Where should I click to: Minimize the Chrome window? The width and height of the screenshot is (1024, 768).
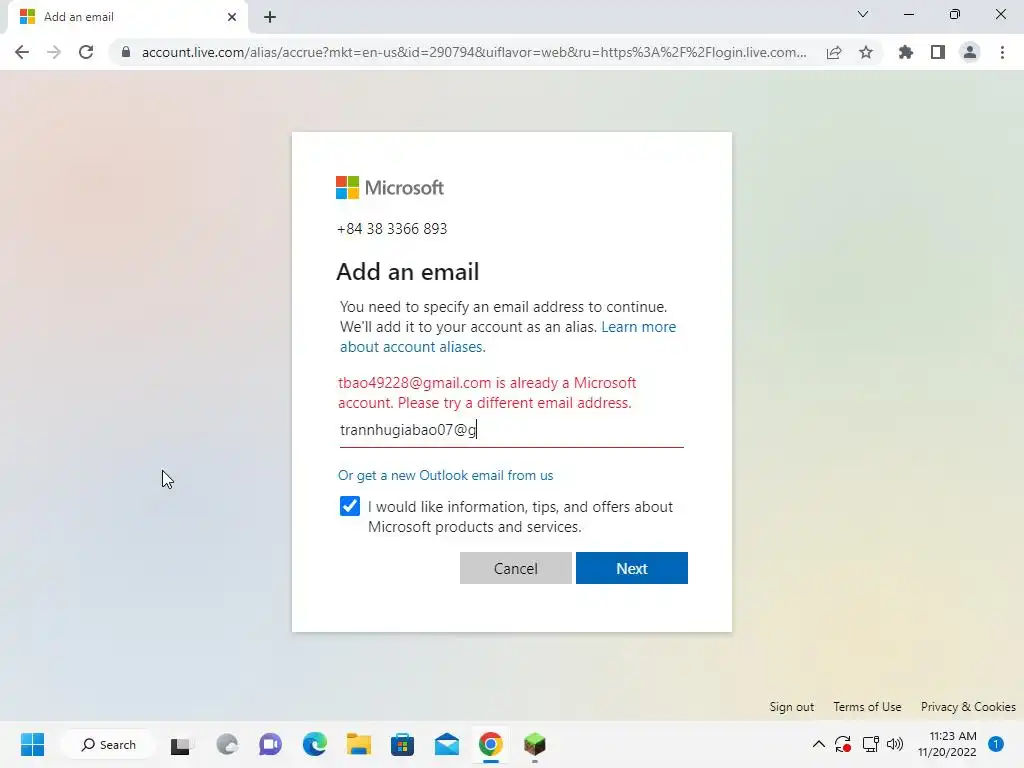[908, 14]
